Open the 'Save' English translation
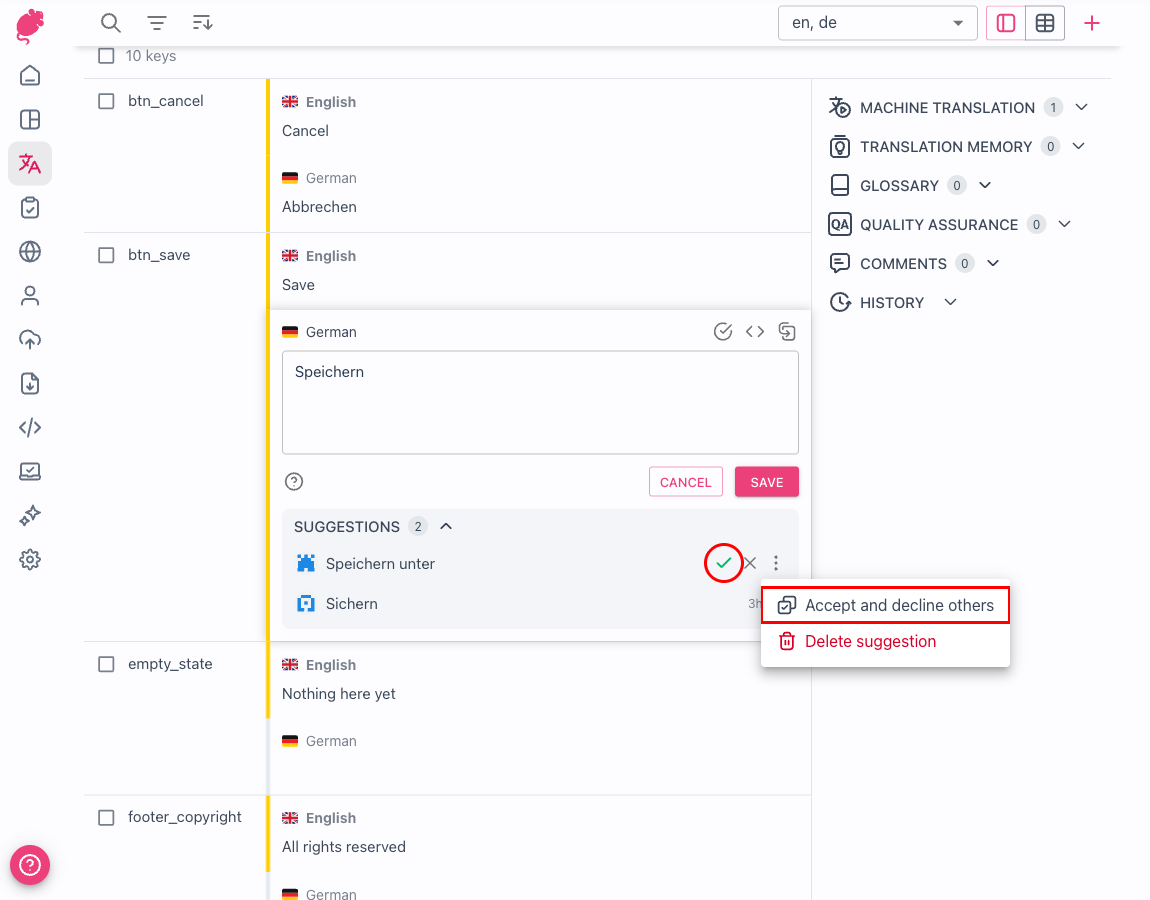Viewport: 1150px width, 900px height. (x=299, y=285)
